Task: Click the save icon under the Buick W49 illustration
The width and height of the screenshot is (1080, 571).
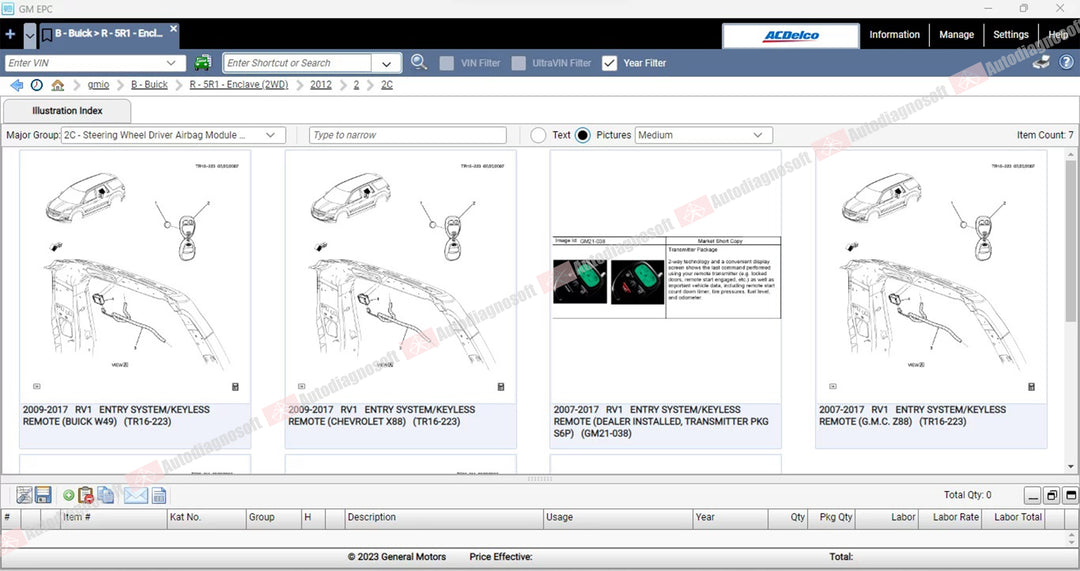Action: point(235,387)
